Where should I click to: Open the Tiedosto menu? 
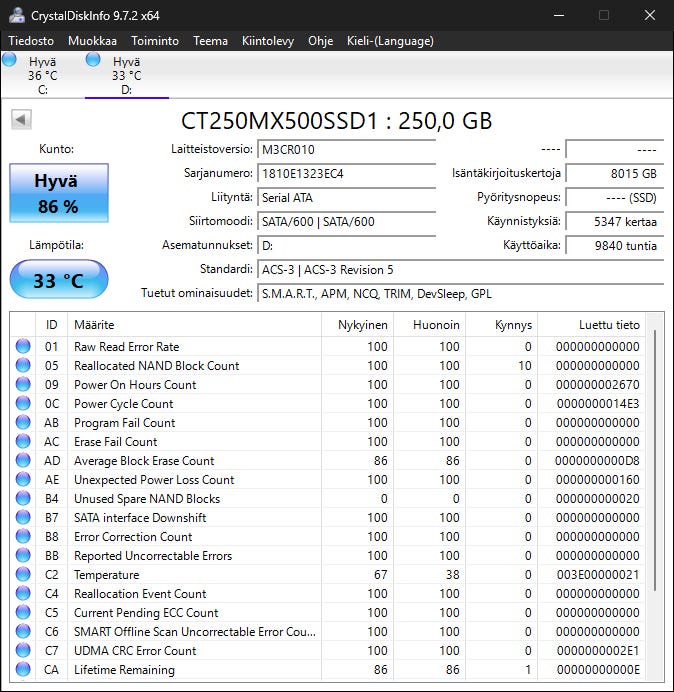click(32, 41)
